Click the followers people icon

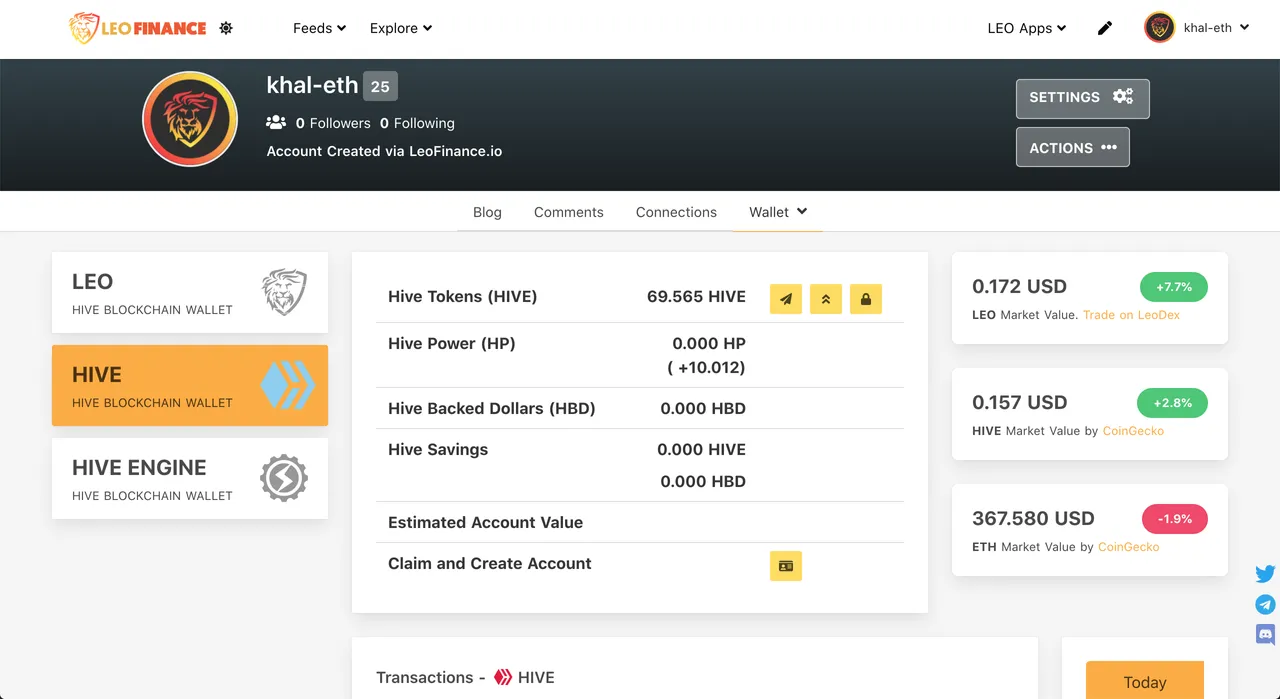[276, 122]
